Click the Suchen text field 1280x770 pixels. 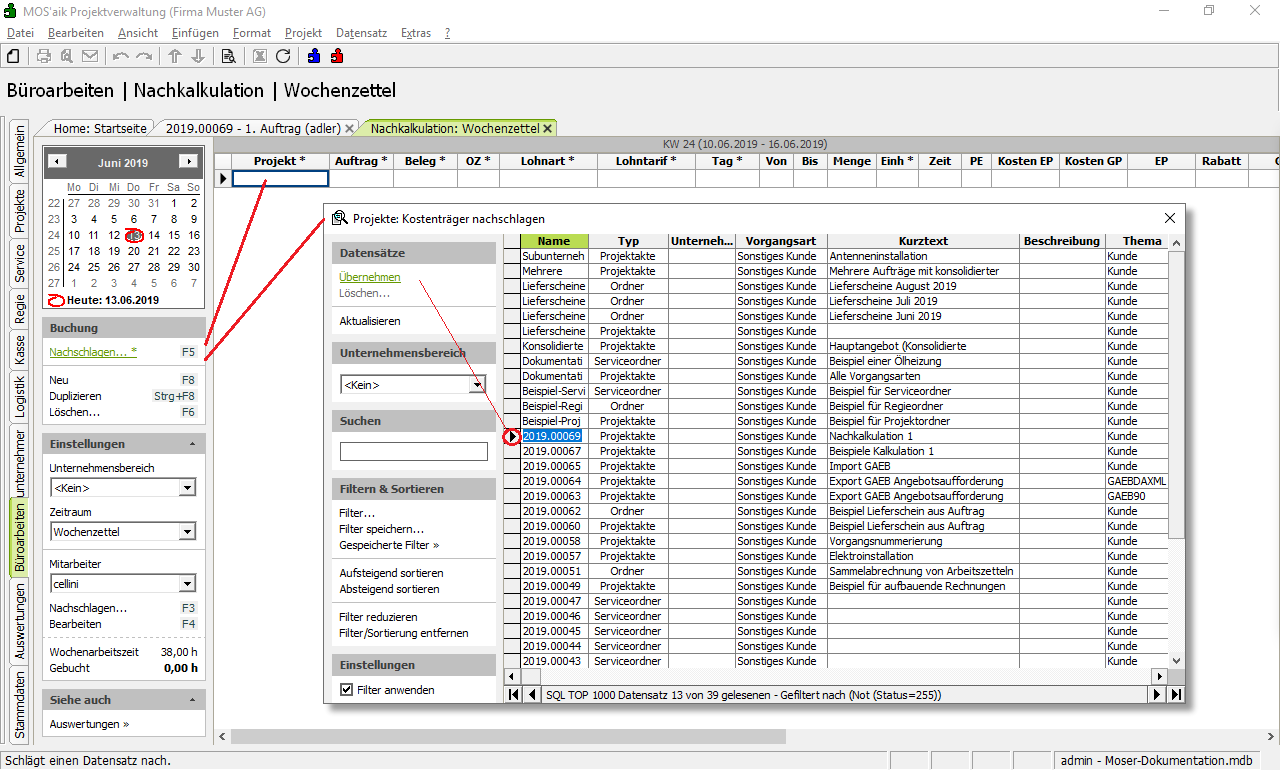tap(413, 452)
